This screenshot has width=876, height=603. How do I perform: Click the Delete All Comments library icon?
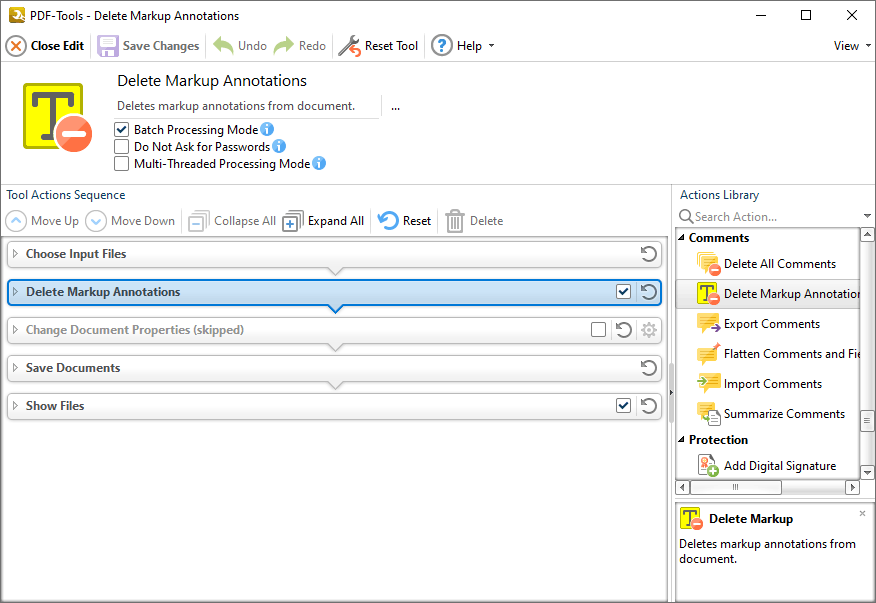[708, 264]
